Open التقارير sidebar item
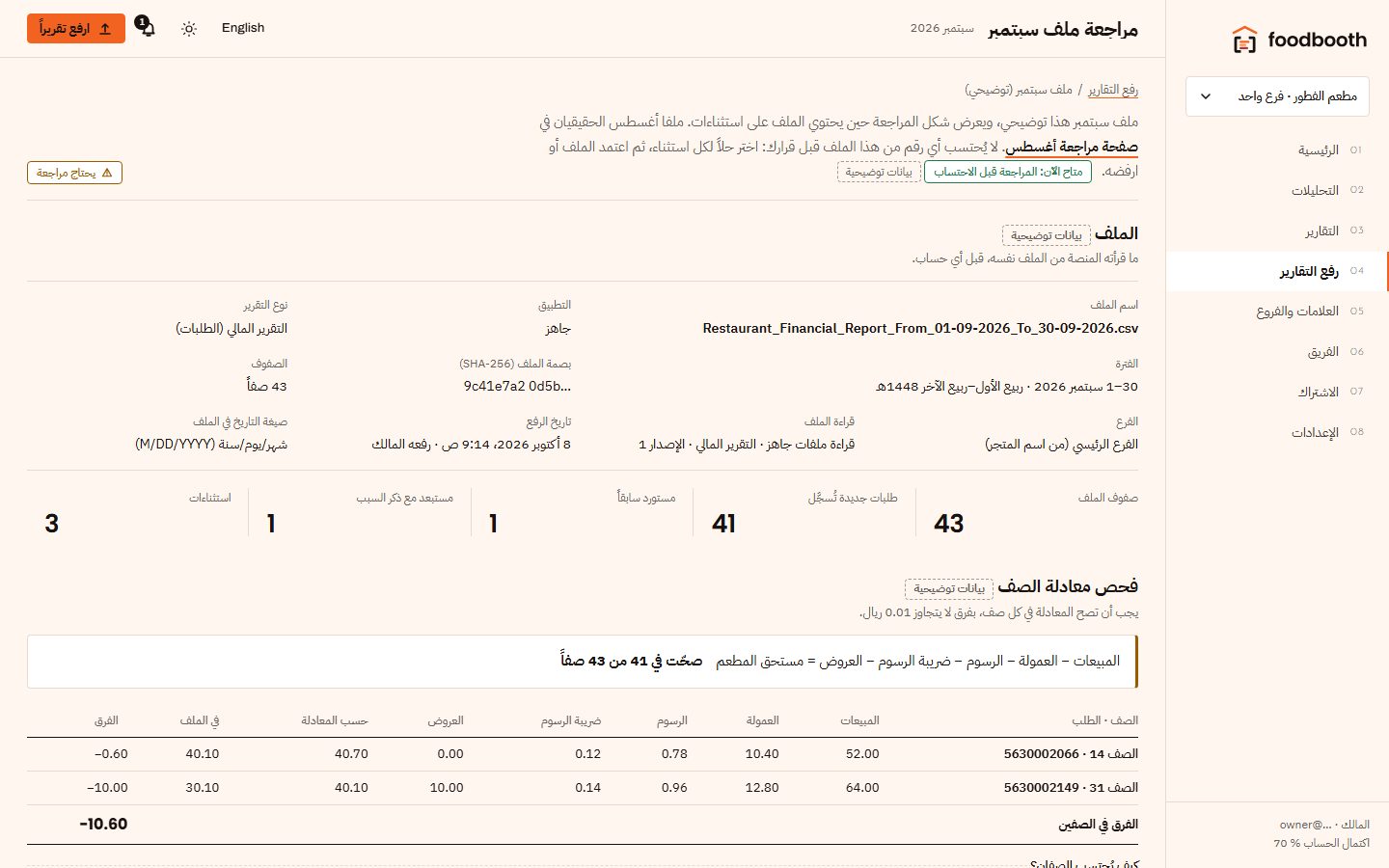Screen dimensions: 1389x868 [1276, 231]
